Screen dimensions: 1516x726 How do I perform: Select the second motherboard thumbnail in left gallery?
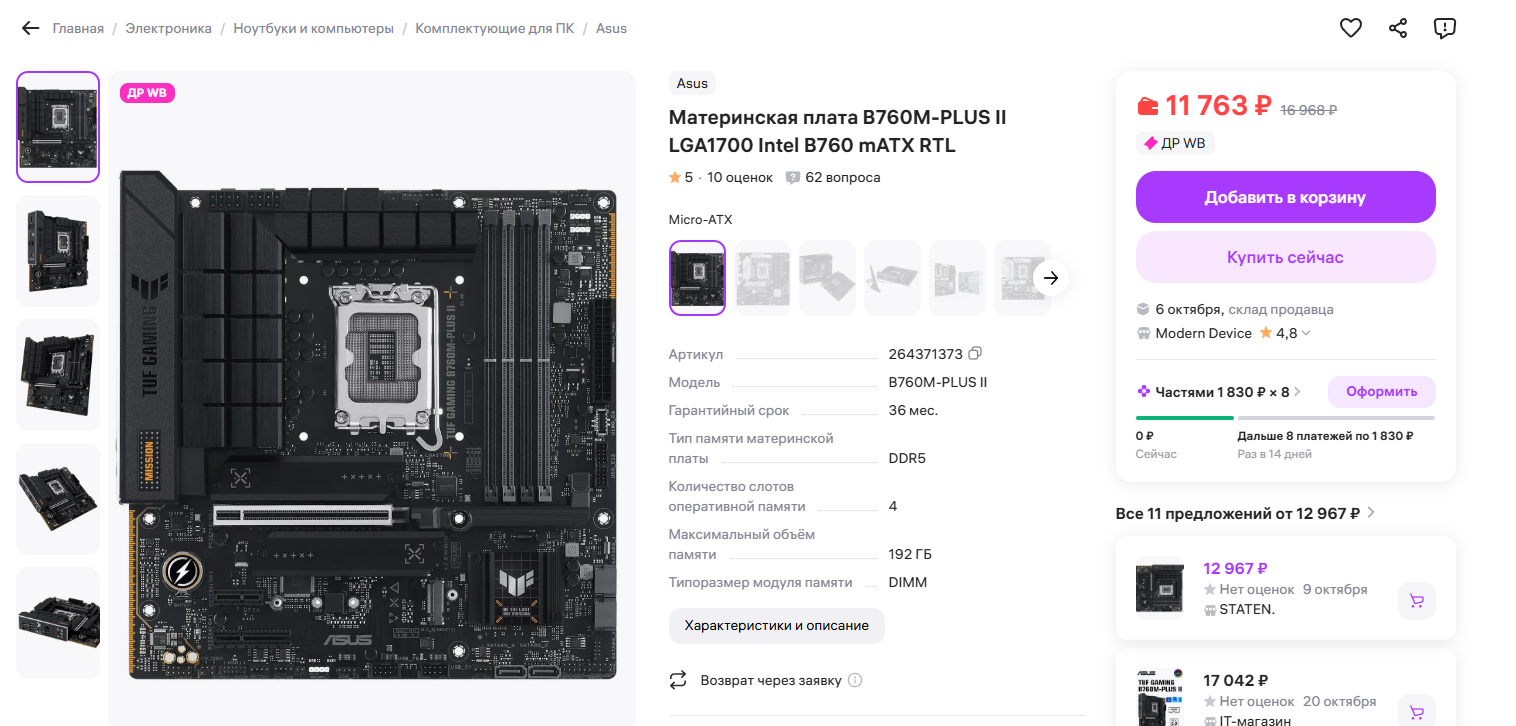pyautogui.click(x=58, y=251)
